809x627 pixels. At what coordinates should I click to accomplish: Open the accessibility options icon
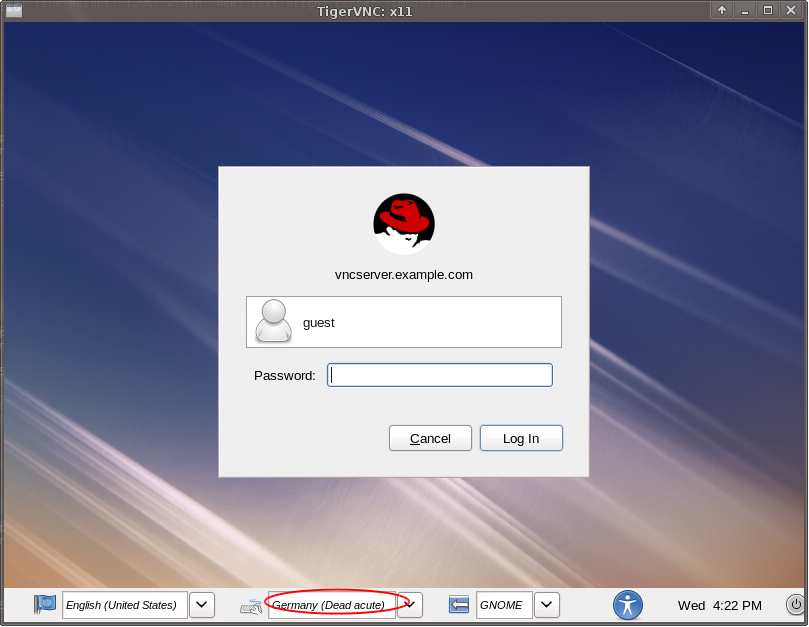[628, 605]
